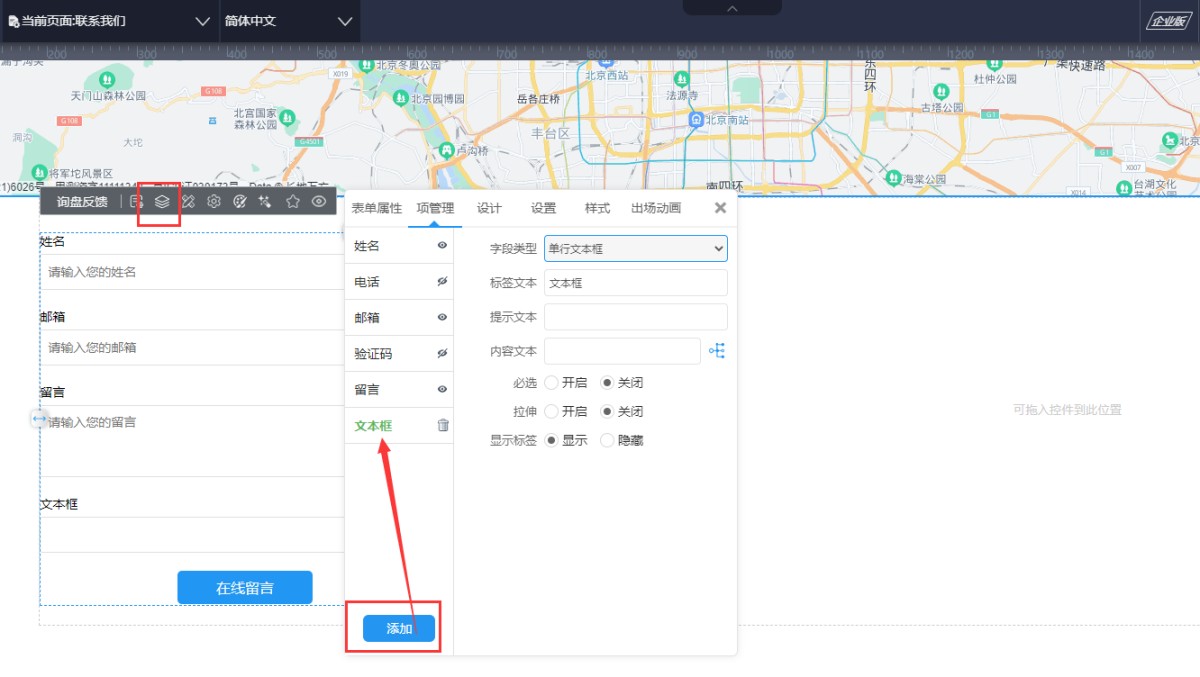Open the 字段类型 dropdown

point(635,248)
